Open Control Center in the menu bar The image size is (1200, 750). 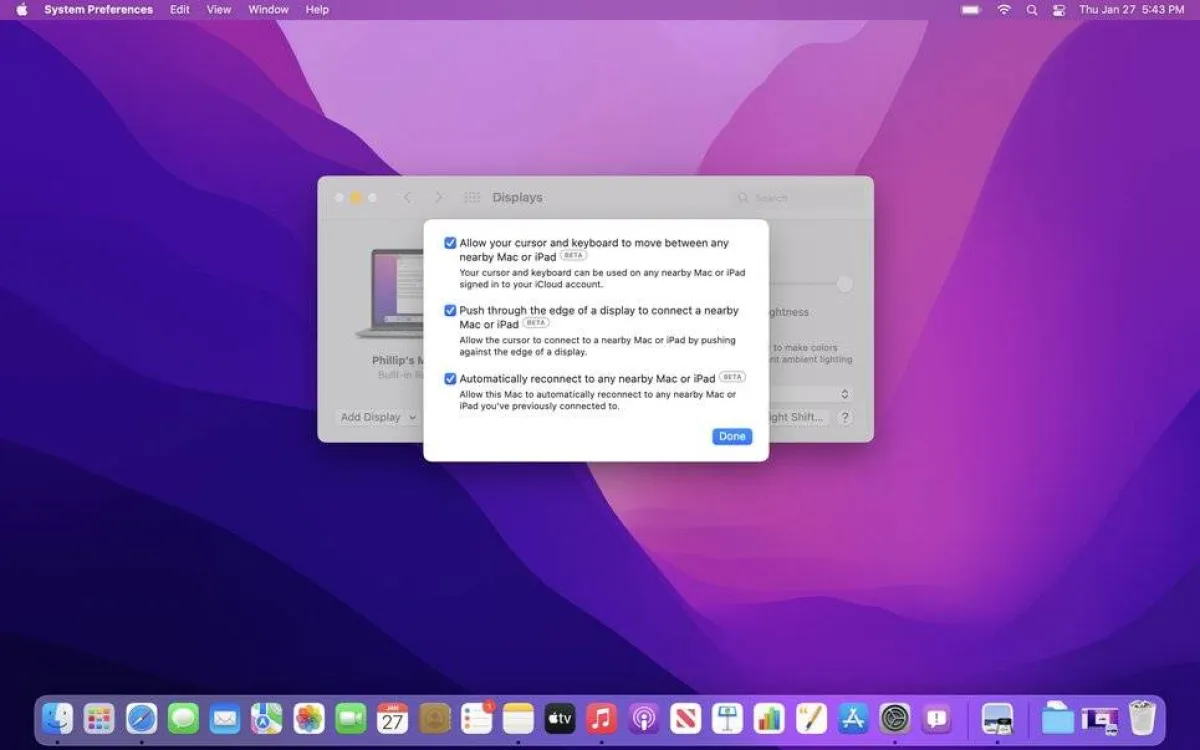[x=1059, y=10]
